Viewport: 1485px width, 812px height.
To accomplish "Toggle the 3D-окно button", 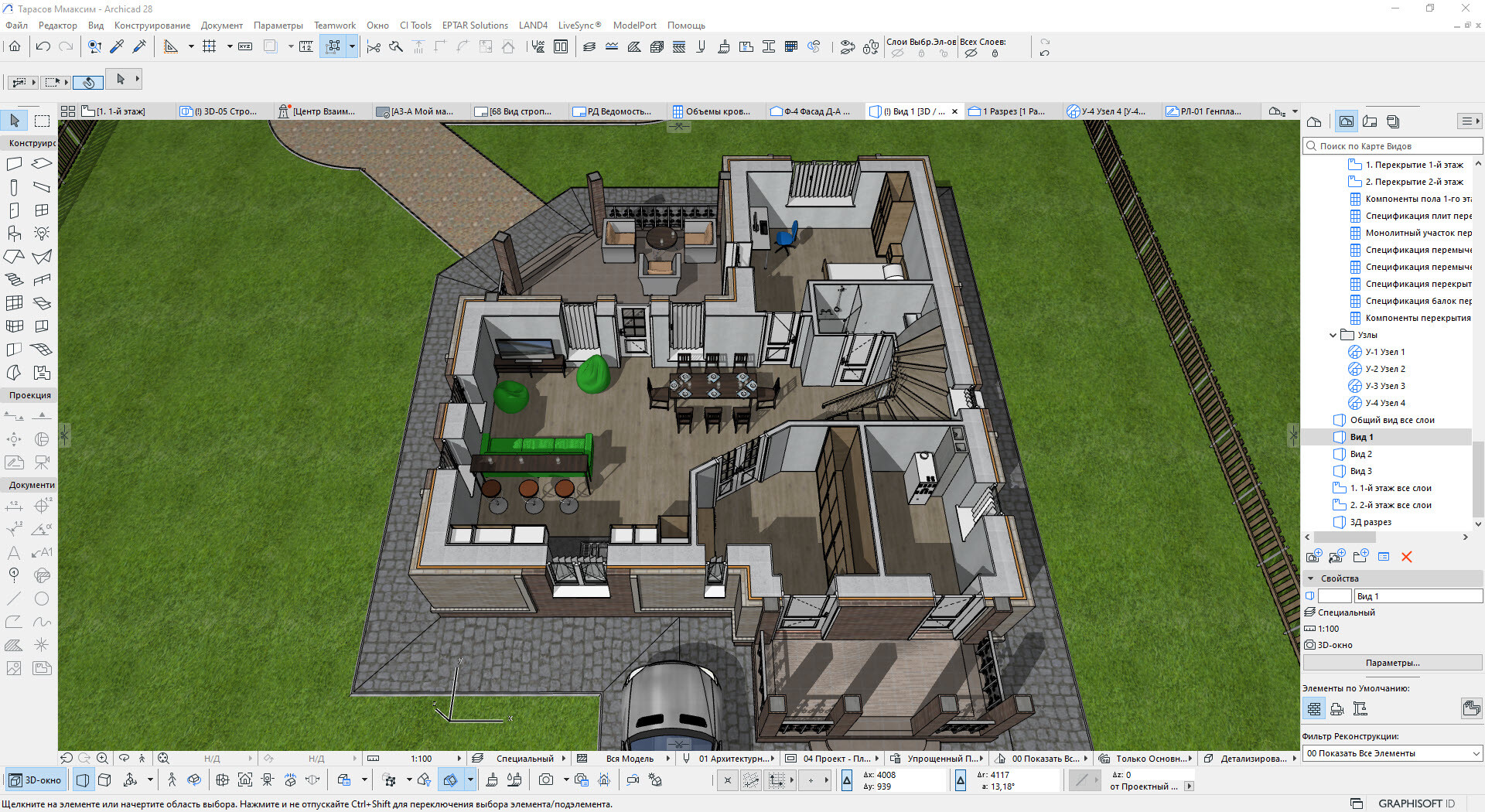I will pos(36,780).
